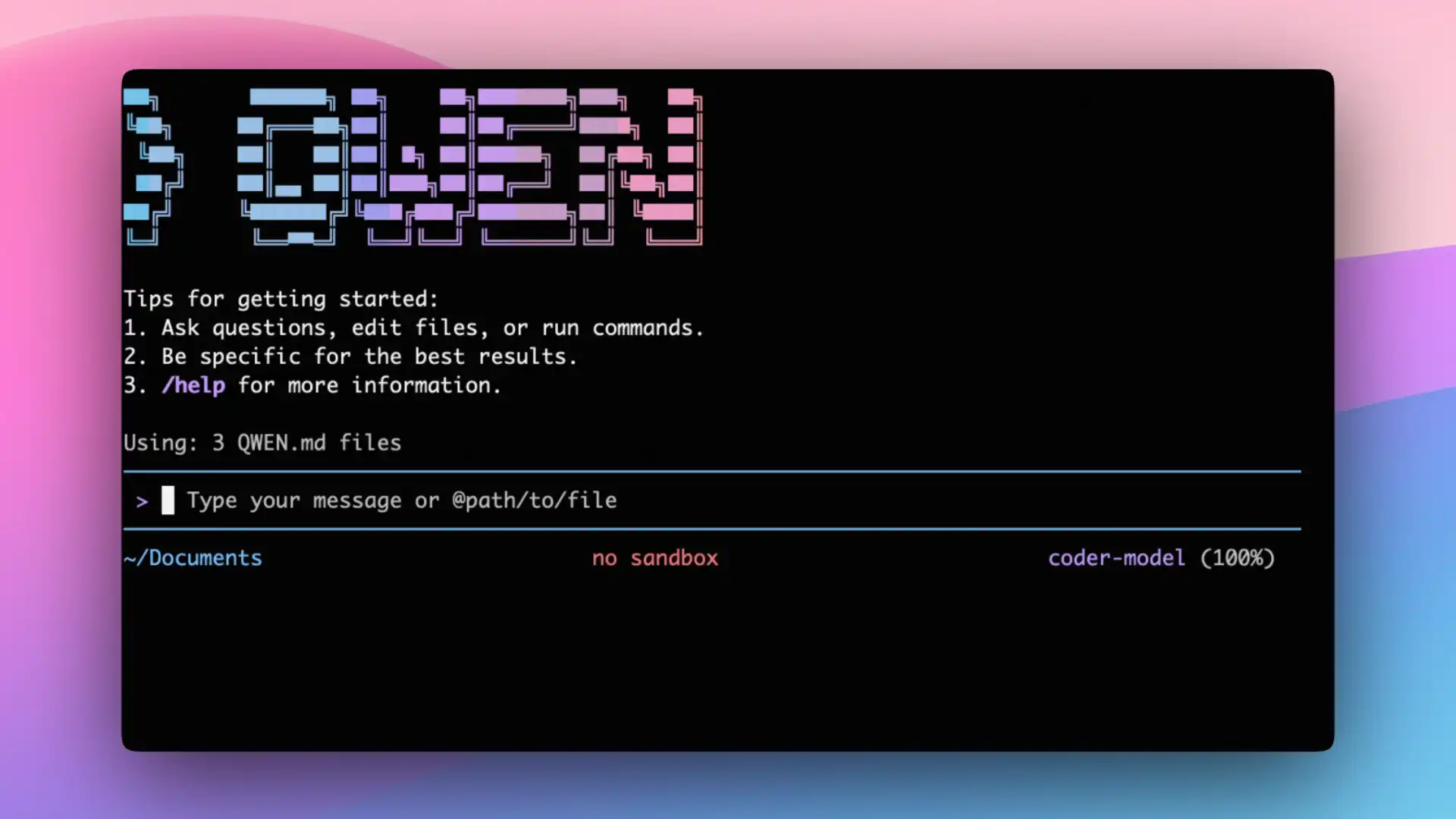Click tip 1 'Ask questions, edit files, or run commands'
Screen dimensions: 1456x819
click(414, 328)
